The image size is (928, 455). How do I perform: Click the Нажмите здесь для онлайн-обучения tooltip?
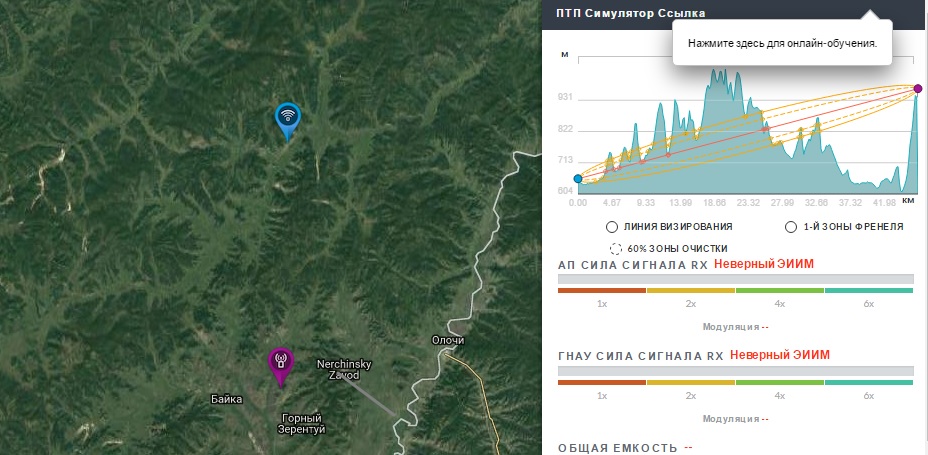782,44
